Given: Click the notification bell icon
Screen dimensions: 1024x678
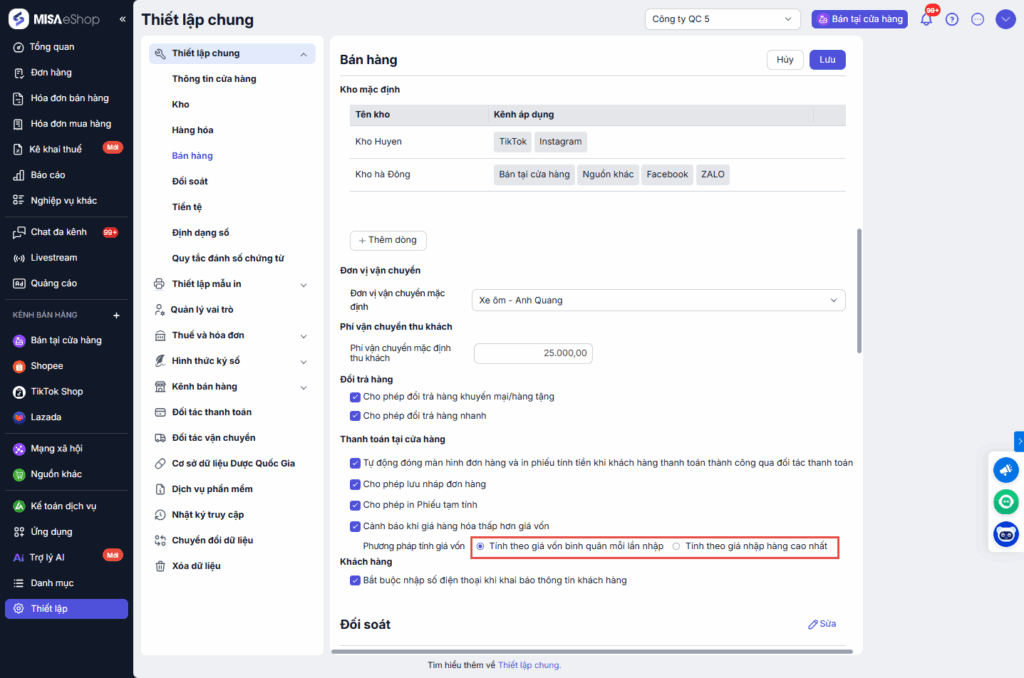Looking at the screenshot, I should pyautogui.click(x=926, y=19).
